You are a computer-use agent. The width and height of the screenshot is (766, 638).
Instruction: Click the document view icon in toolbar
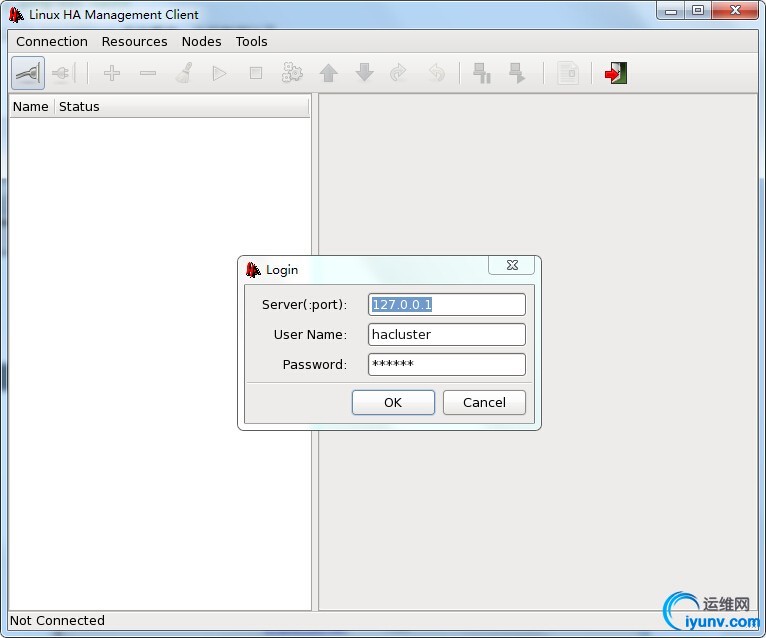coord(568,73)
